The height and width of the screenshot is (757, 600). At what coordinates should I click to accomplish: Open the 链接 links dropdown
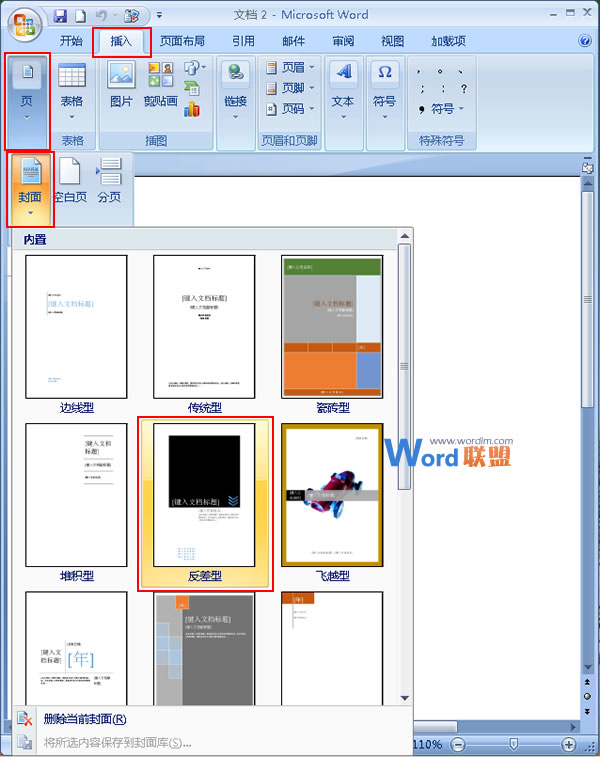click(236, 90)
